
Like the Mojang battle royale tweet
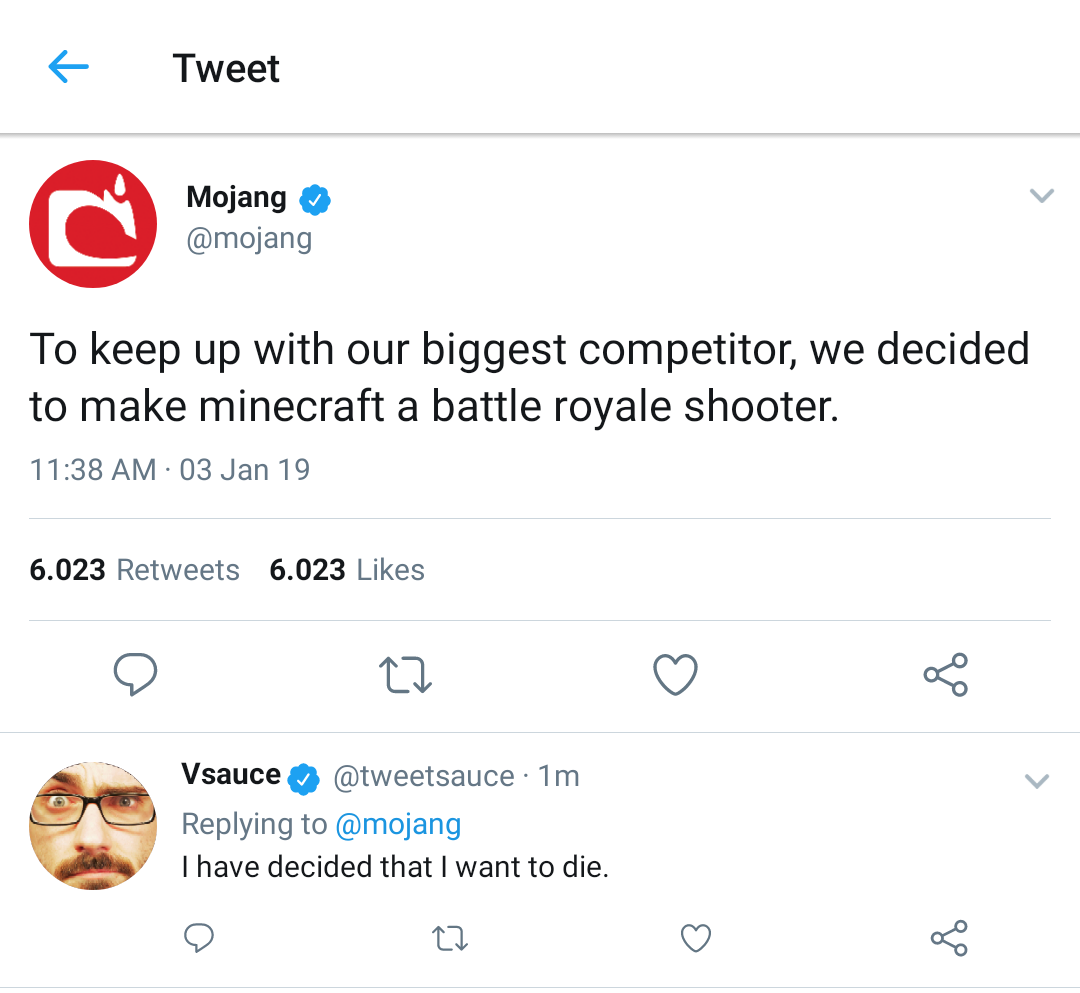point(675,675)
